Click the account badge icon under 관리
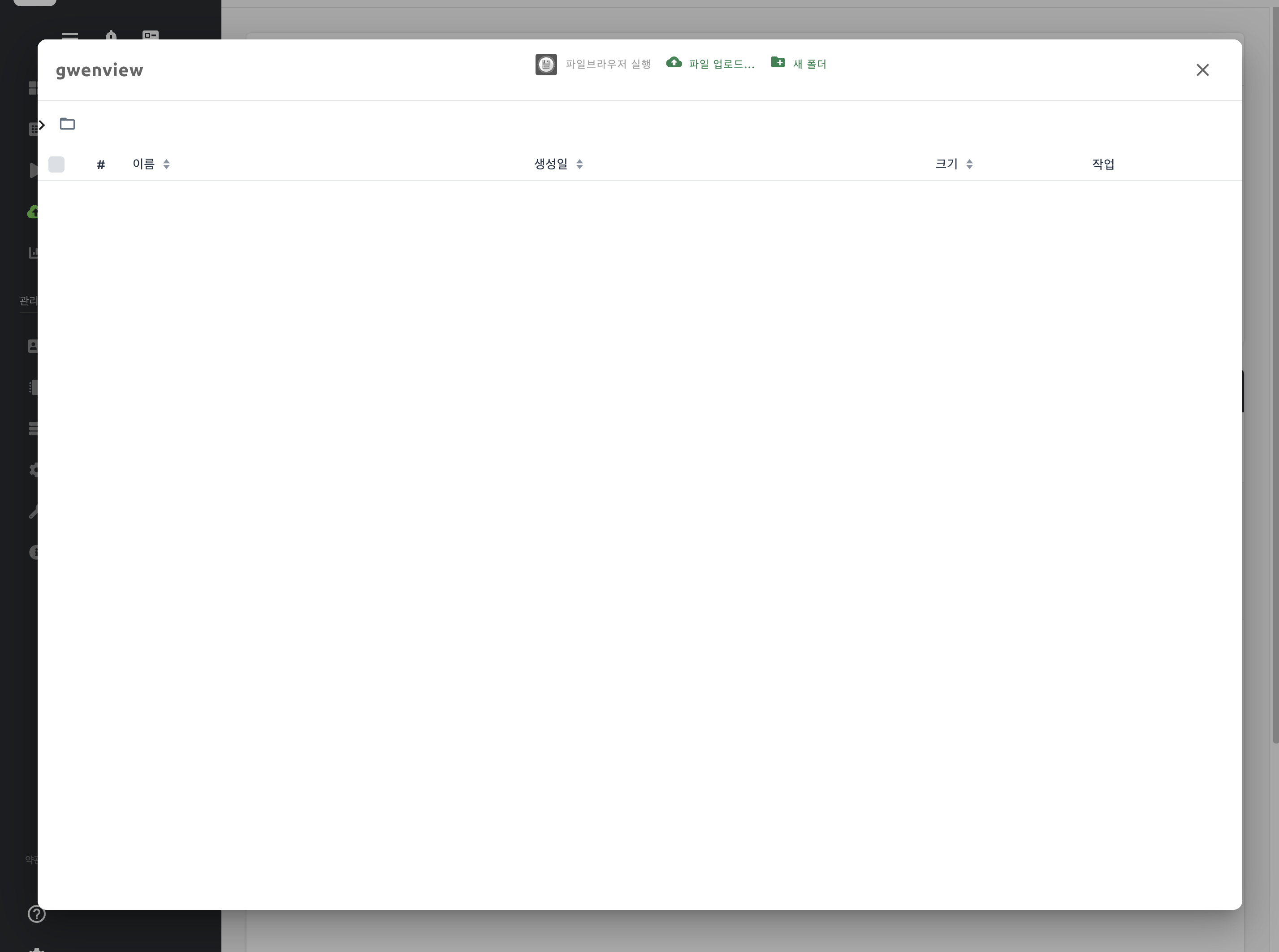 point(33,345)
